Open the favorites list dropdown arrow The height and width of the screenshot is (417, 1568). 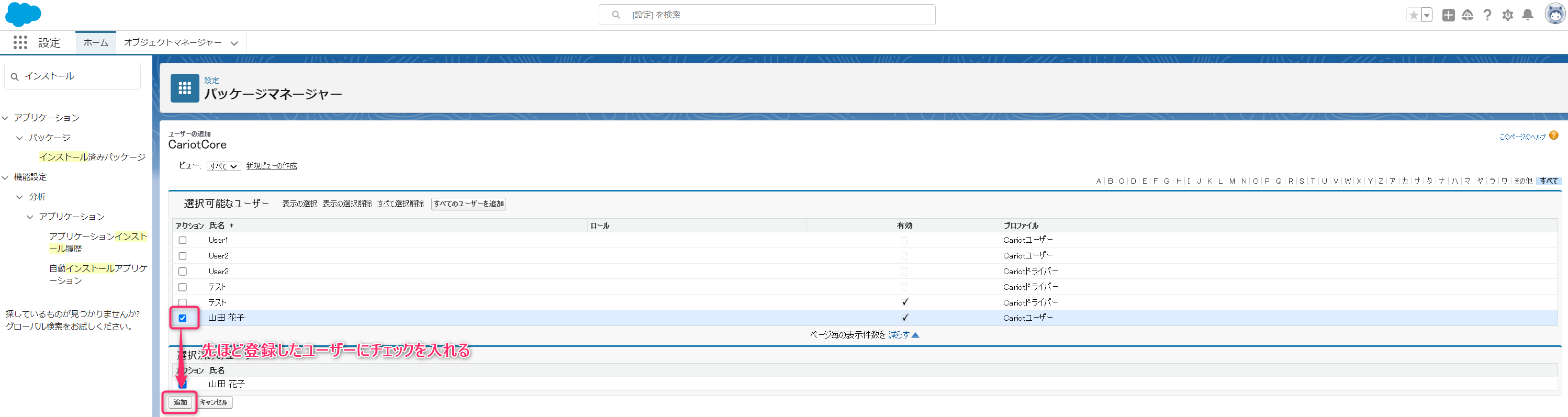click(x=1427, y=15)
